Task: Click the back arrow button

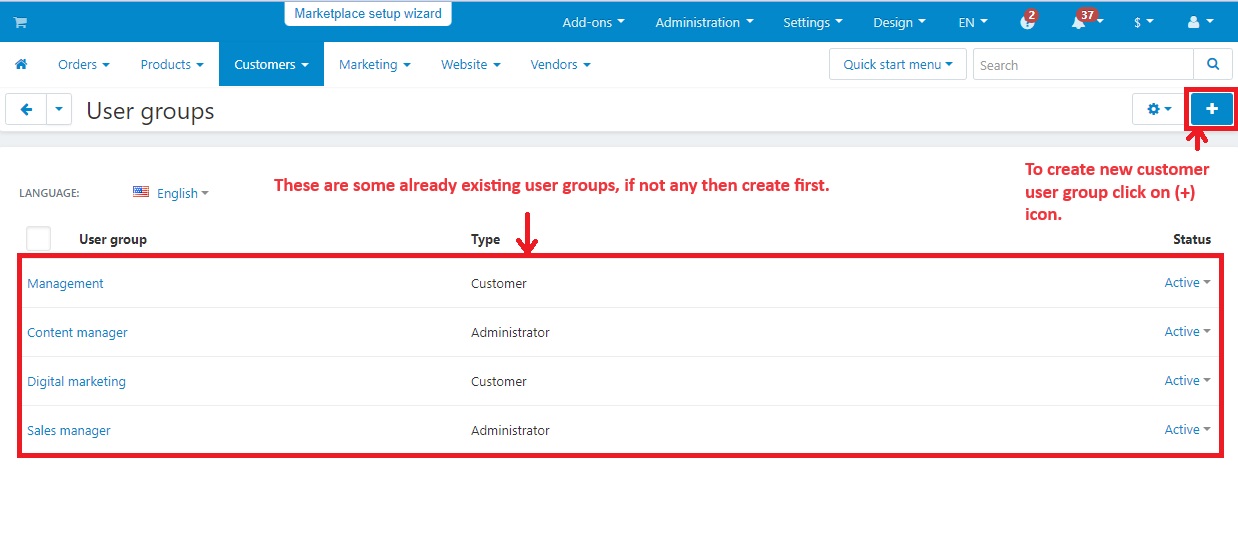Action: tap(26, 110)
